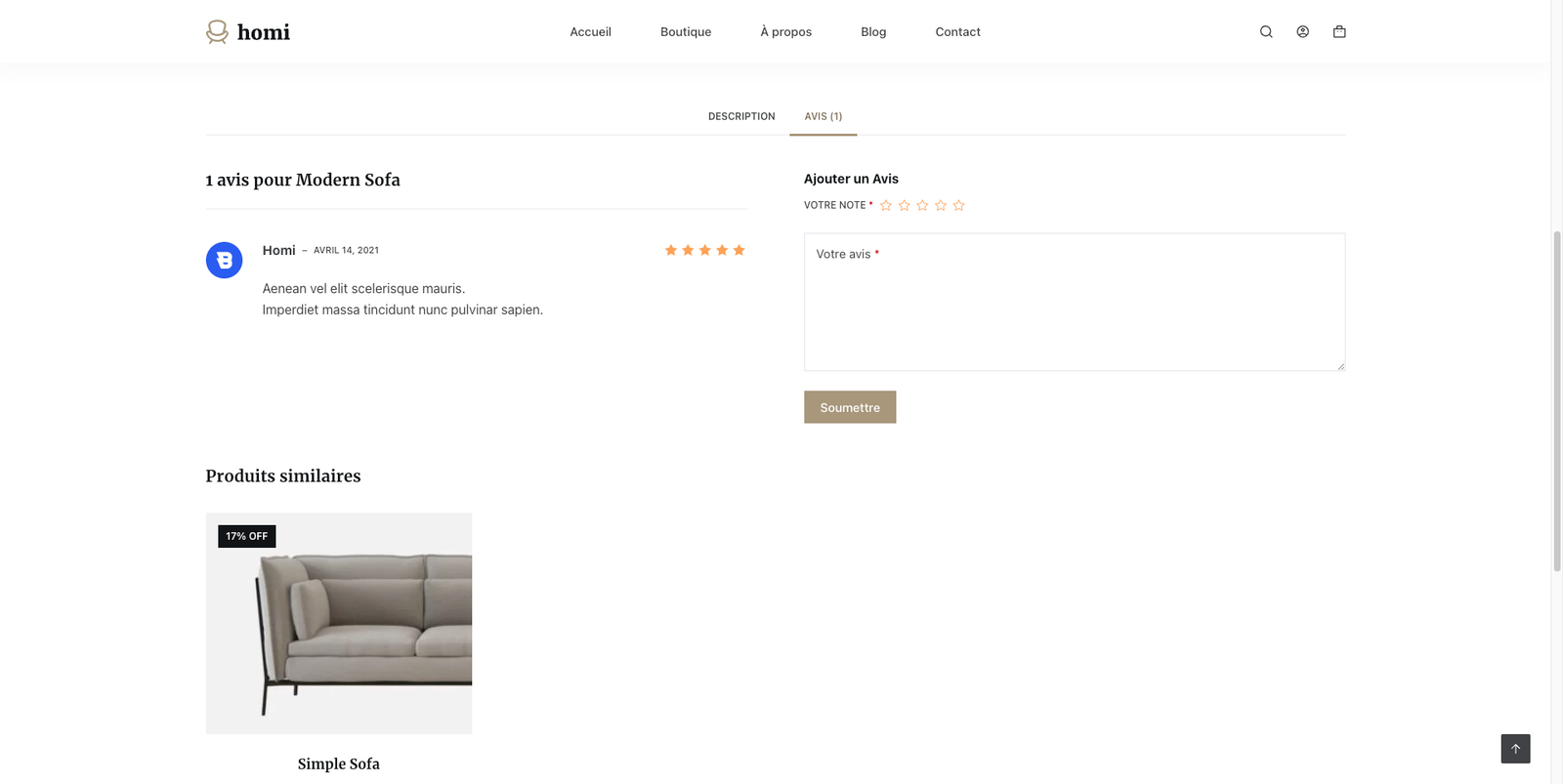Open the Simple Sofa product image

coord(339,623)
